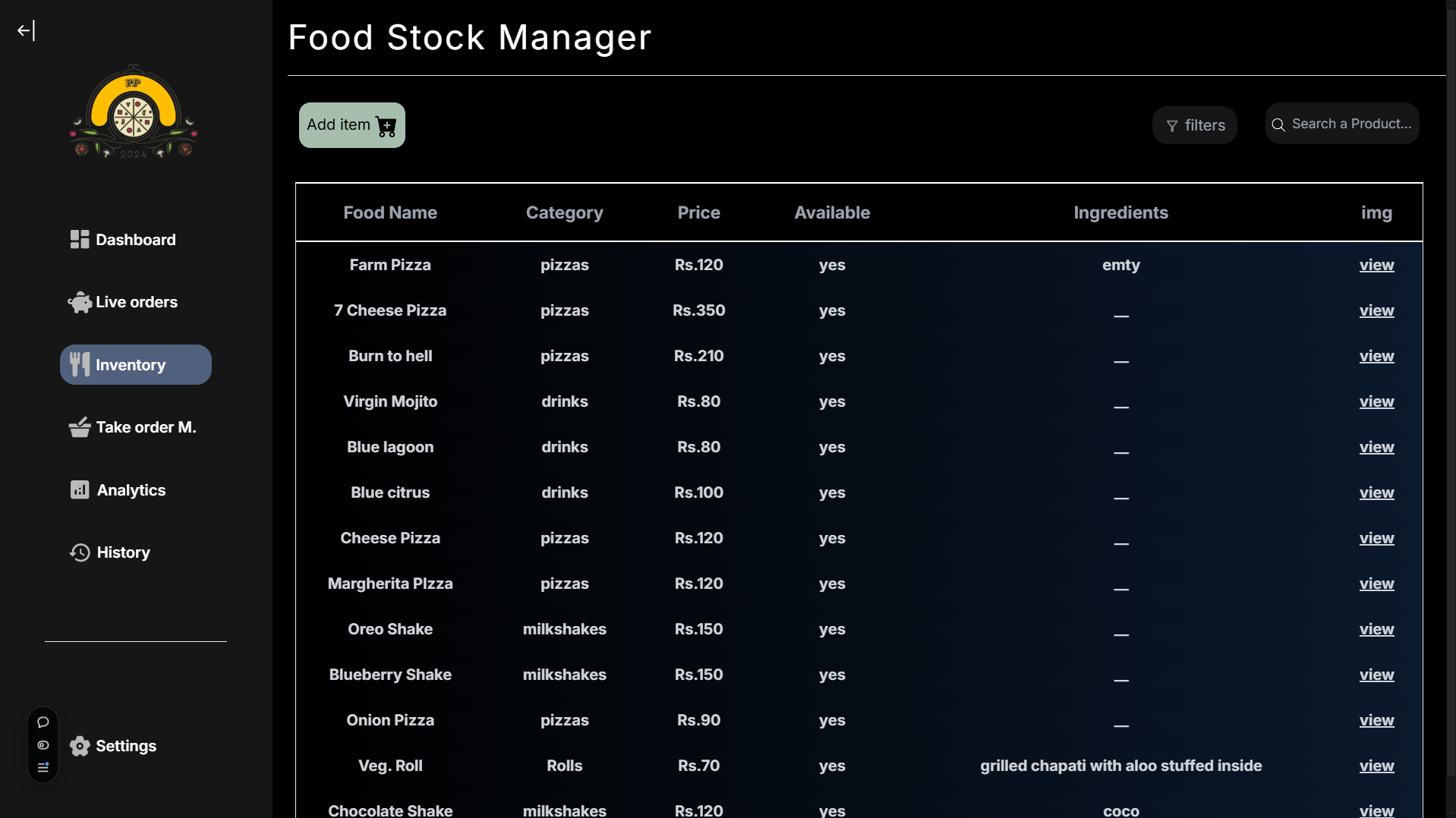The width and height of the screenshot is (1456, 818).
Task: Click the Add item button
Action: [x=351, y=125]
